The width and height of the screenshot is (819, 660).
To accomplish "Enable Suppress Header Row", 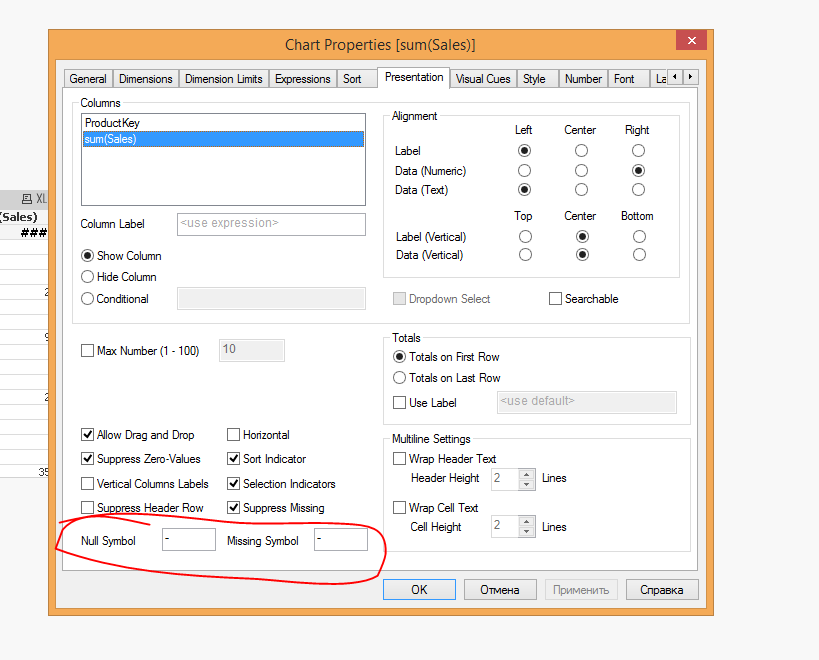I will tap(88, 508).
